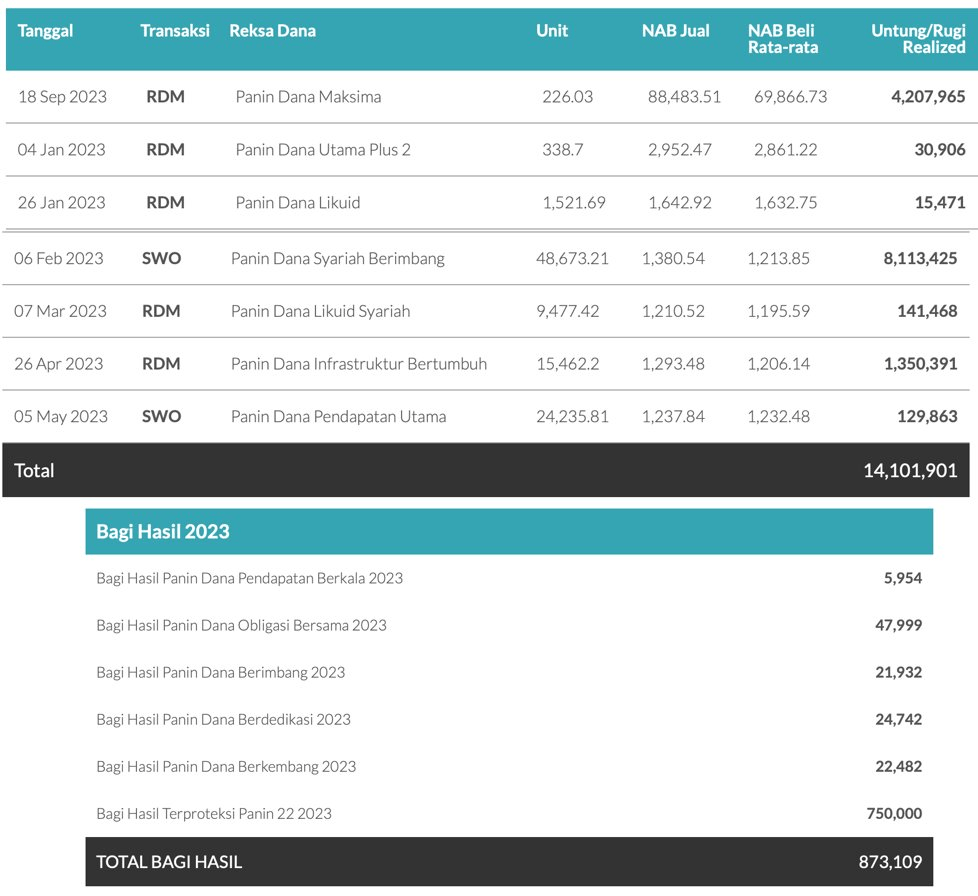This screenshot has height=896, width=978.
Task: Select the total amount 14,101,901
Action: (x=910, y=471)
